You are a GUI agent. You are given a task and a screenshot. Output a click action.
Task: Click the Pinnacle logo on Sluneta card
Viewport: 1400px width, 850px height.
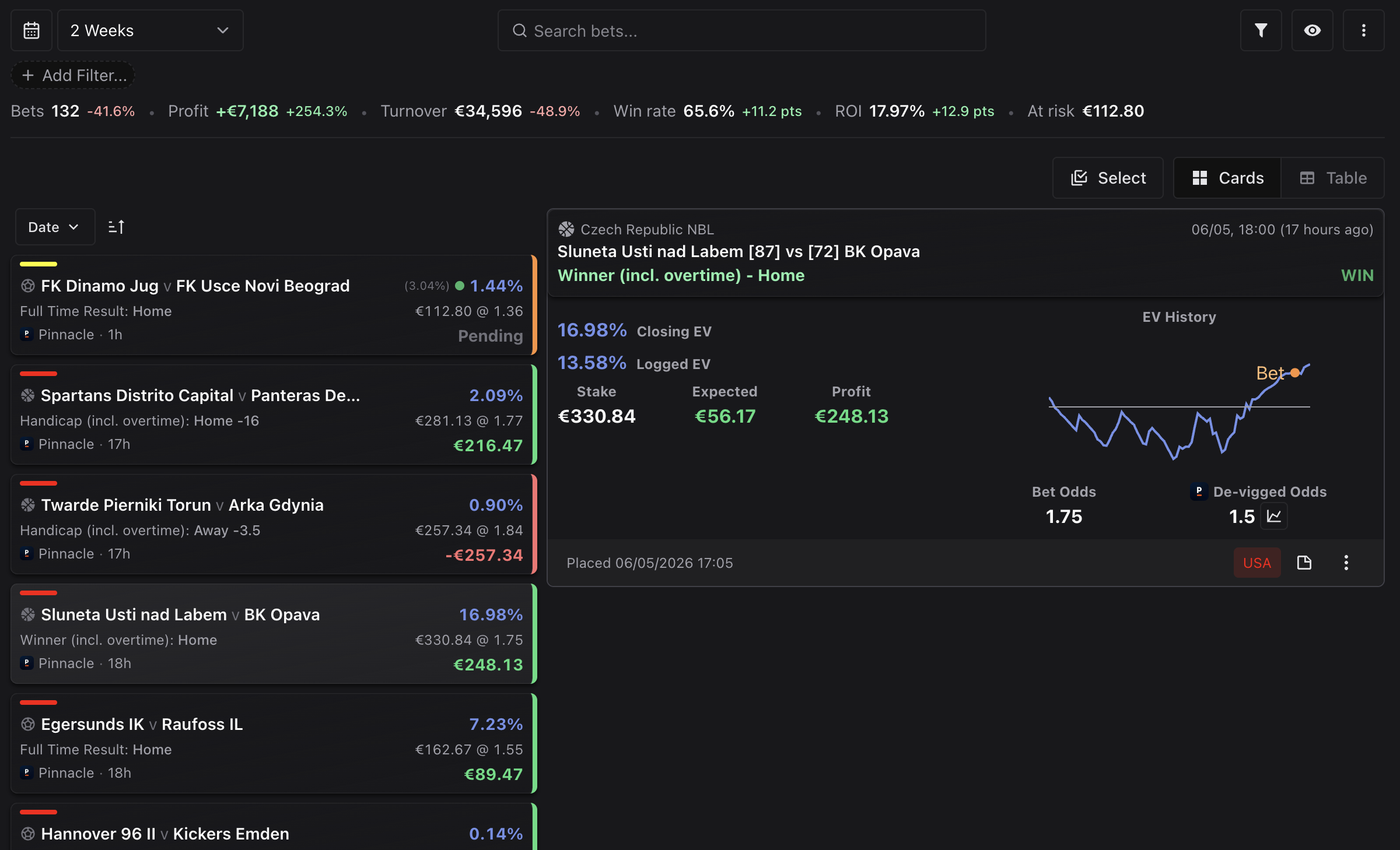coord(26,663)
